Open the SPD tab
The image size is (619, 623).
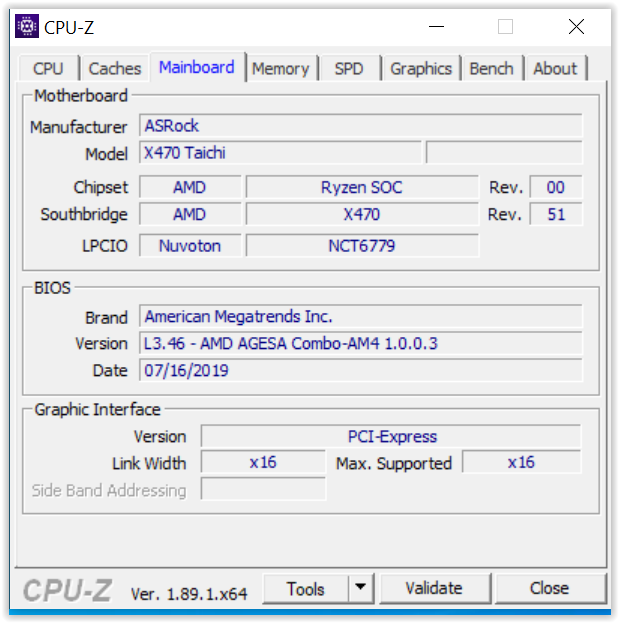tap(349, 68)
